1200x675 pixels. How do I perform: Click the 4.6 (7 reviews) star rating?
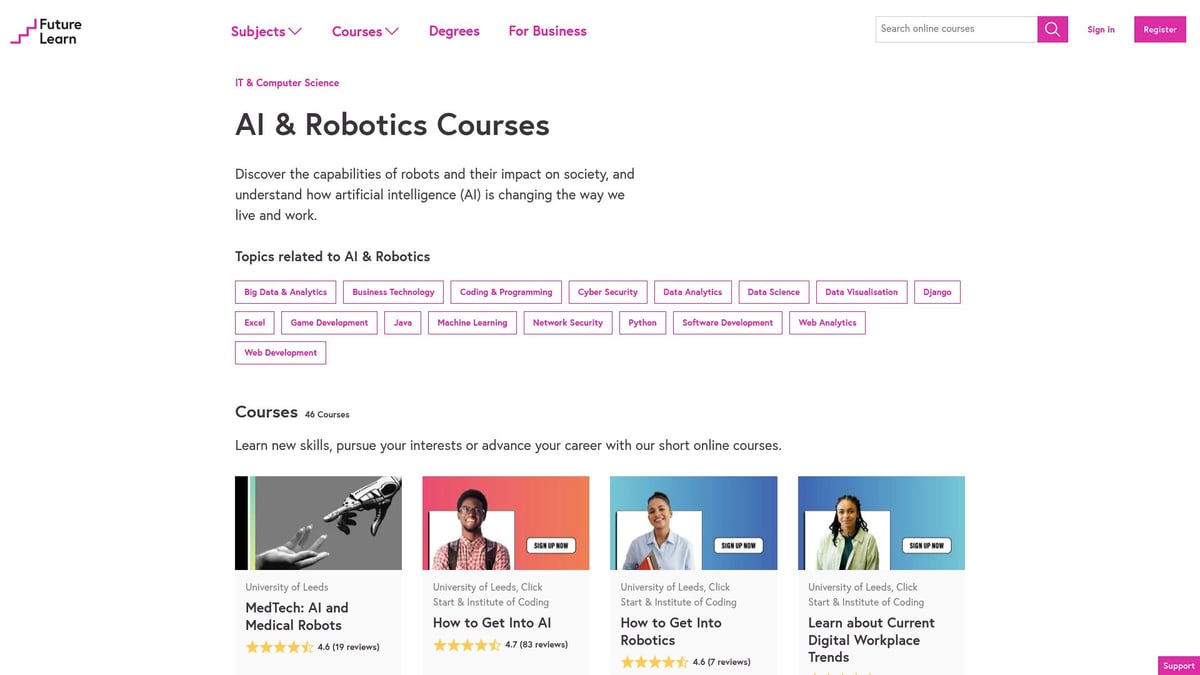(x=685, y=662)
